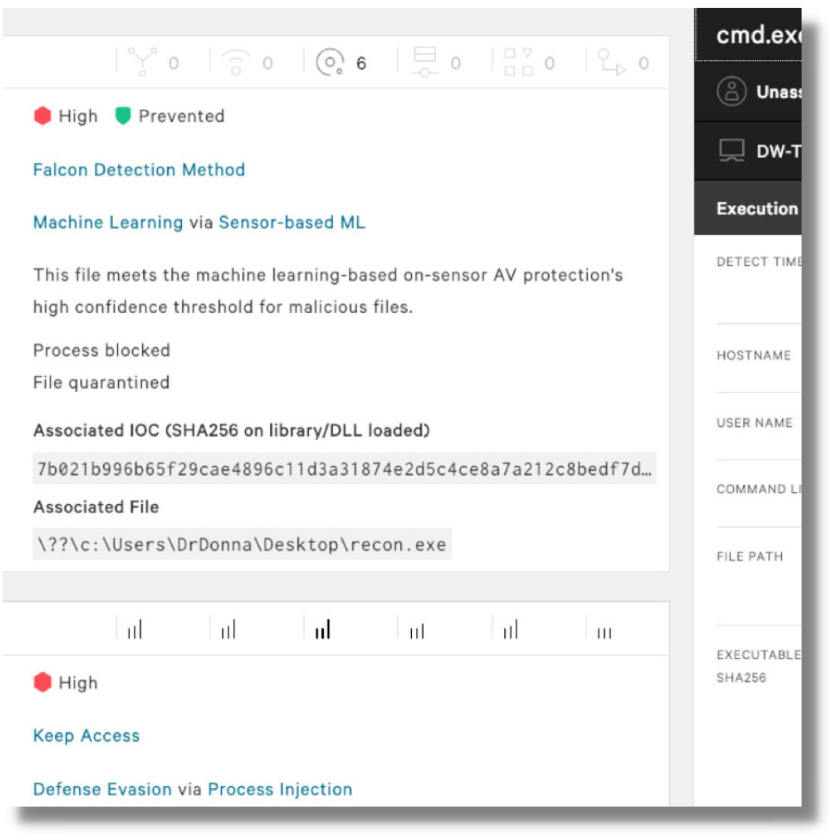Open the Defense Evasion link
This screenshot has width=832, height=840.
point(102,789)
